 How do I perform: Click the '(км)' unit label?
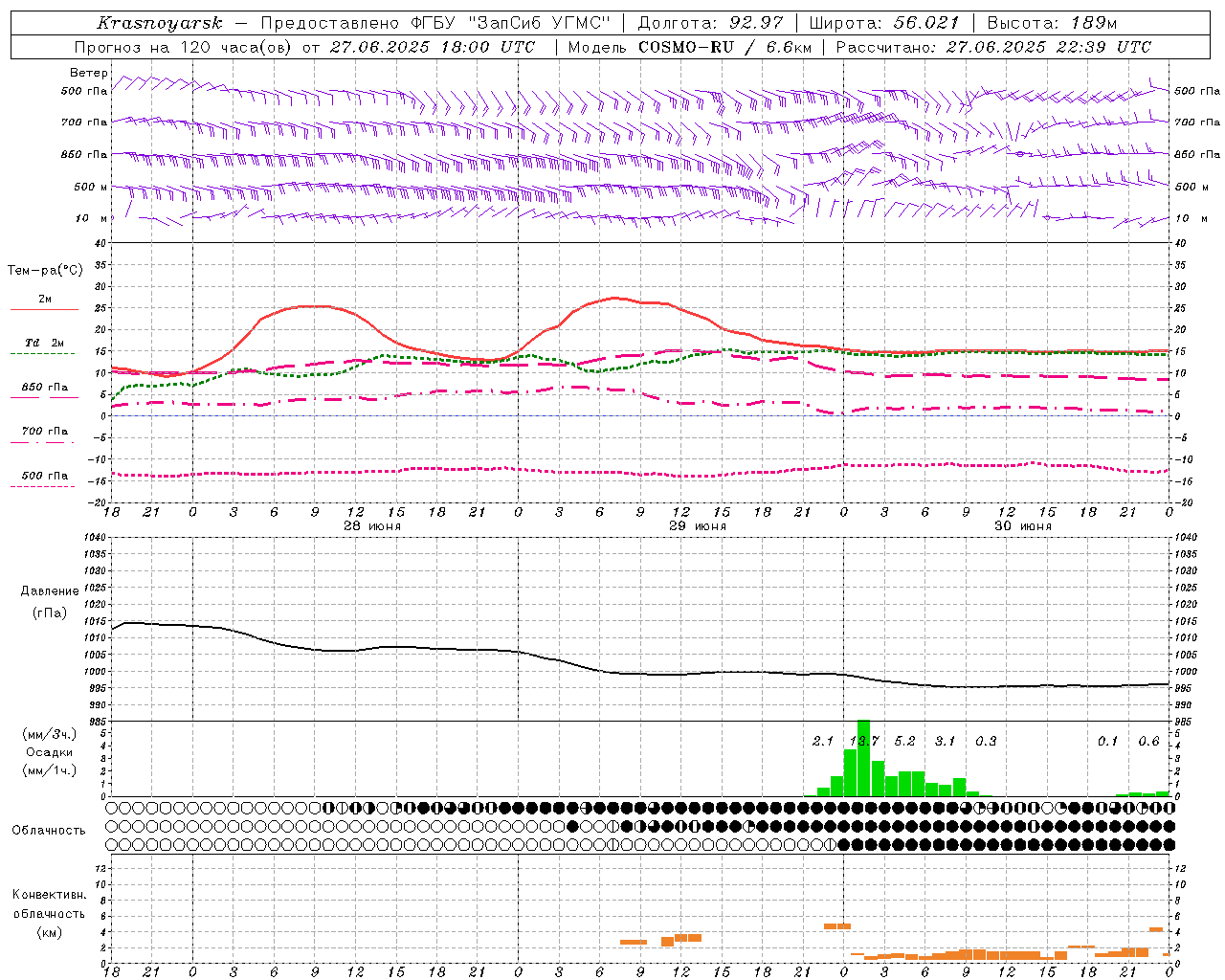point(49,931)
